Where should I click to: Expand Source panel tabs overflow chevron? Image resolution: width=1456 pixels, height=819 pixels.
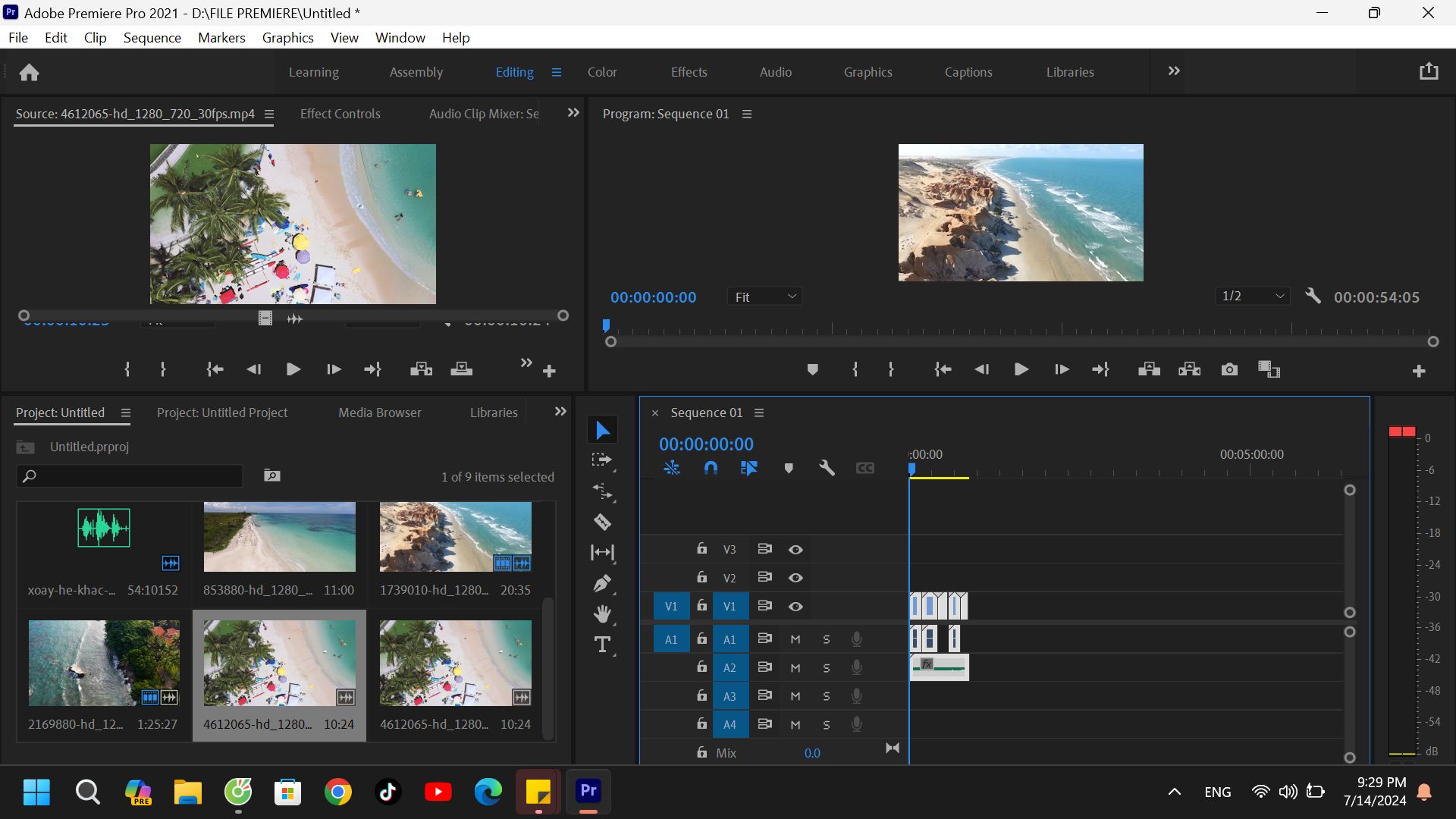573,113
